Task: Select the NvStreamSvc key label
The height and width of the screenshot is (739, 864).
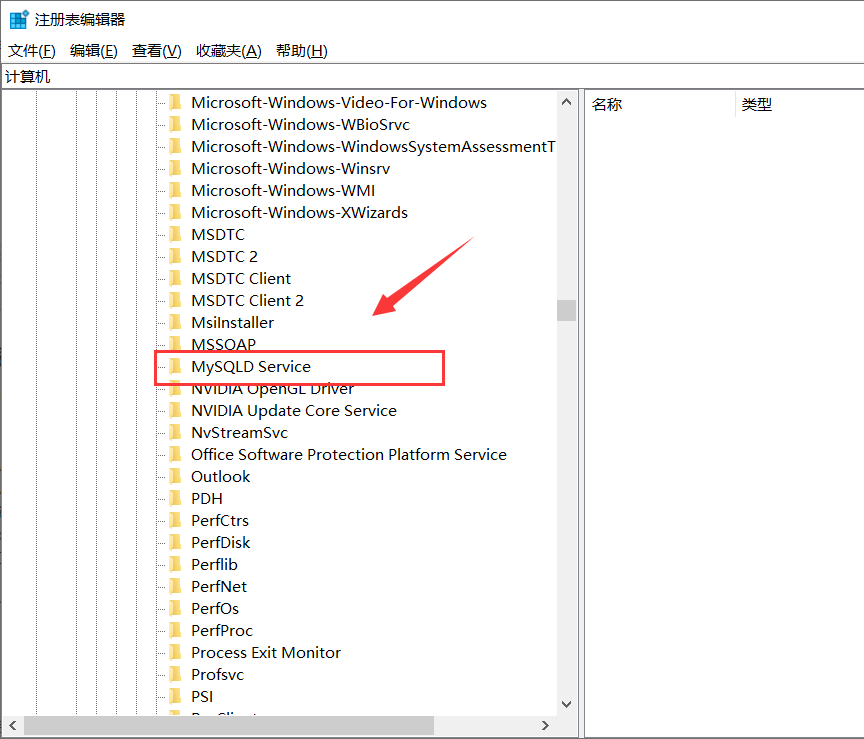Action: [239, 433]
